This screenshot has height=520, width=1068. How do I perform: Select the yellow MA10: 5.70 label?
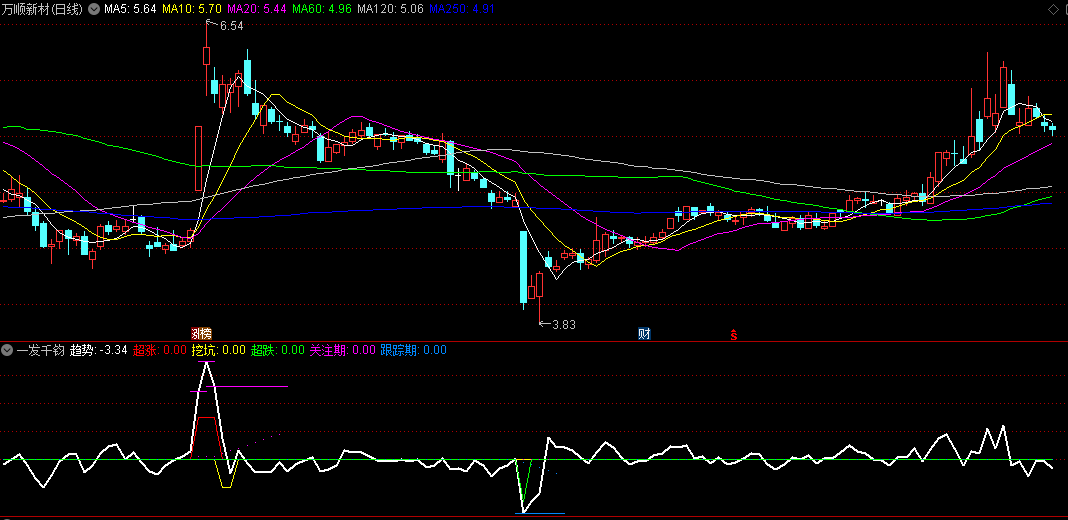point(191,10)
